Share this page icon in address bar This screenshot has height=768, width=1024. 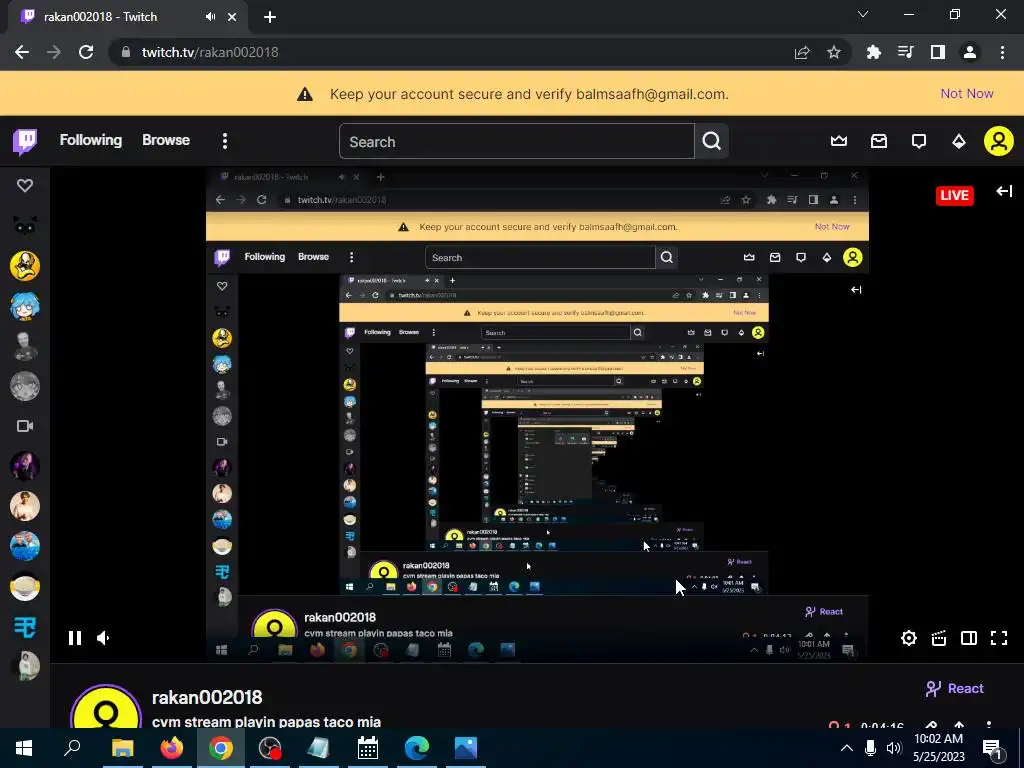tap(802, 52)
